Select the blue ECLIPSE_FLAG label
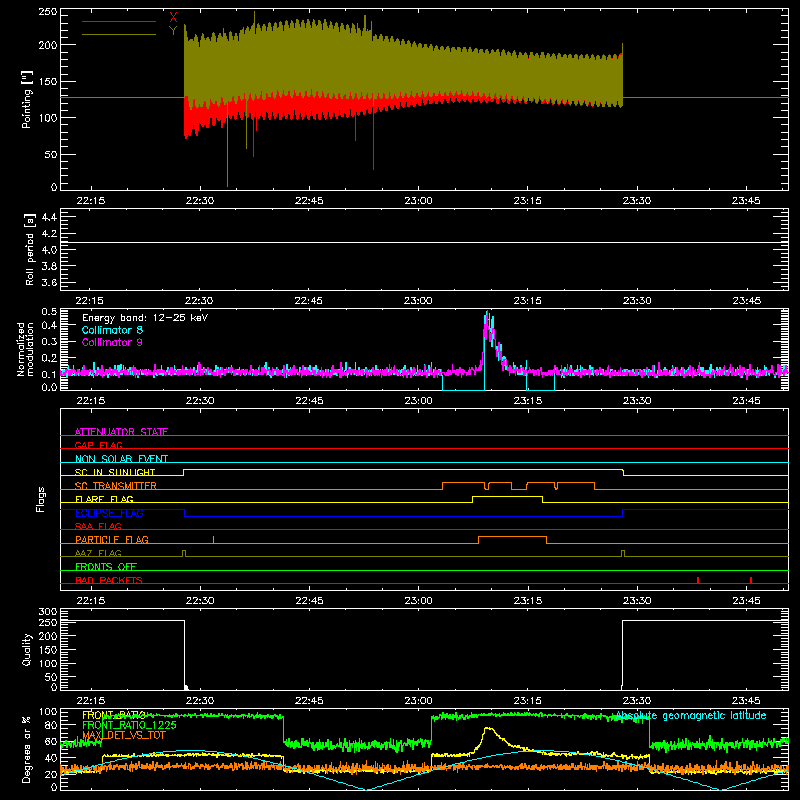The height and width of the screenshot is (800, 800). point(109,513)
